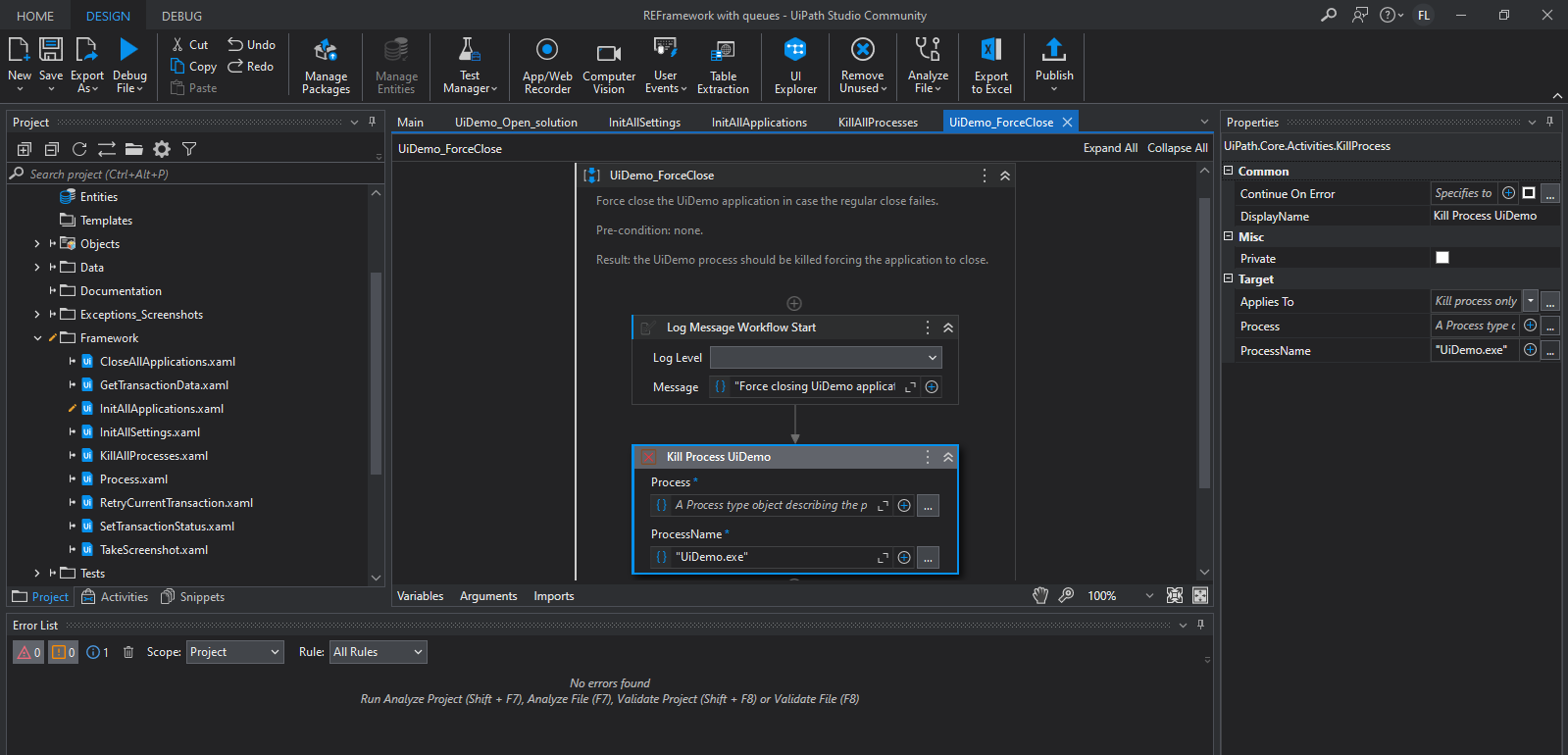
Task: Click the Collapse All link
Action: click(1177, 148)
